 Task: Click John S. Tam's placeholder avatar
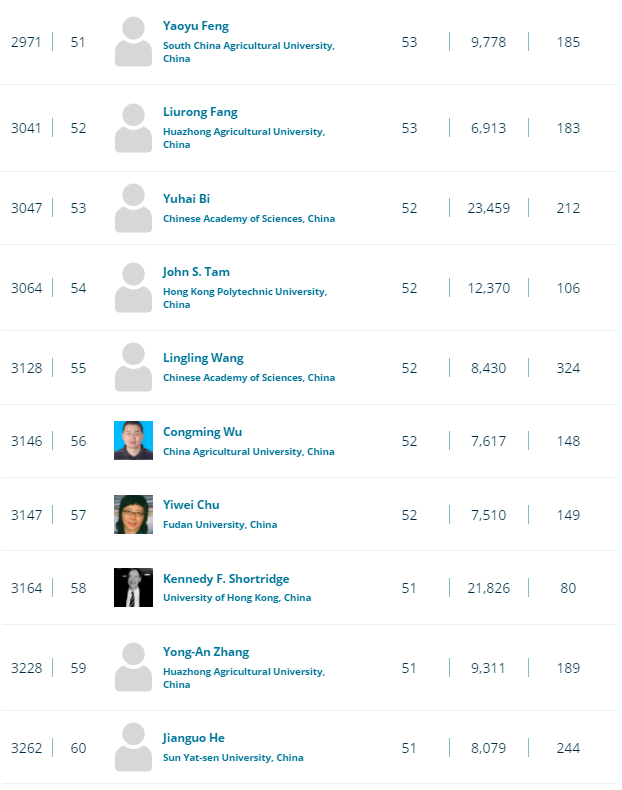pos(133,288)
